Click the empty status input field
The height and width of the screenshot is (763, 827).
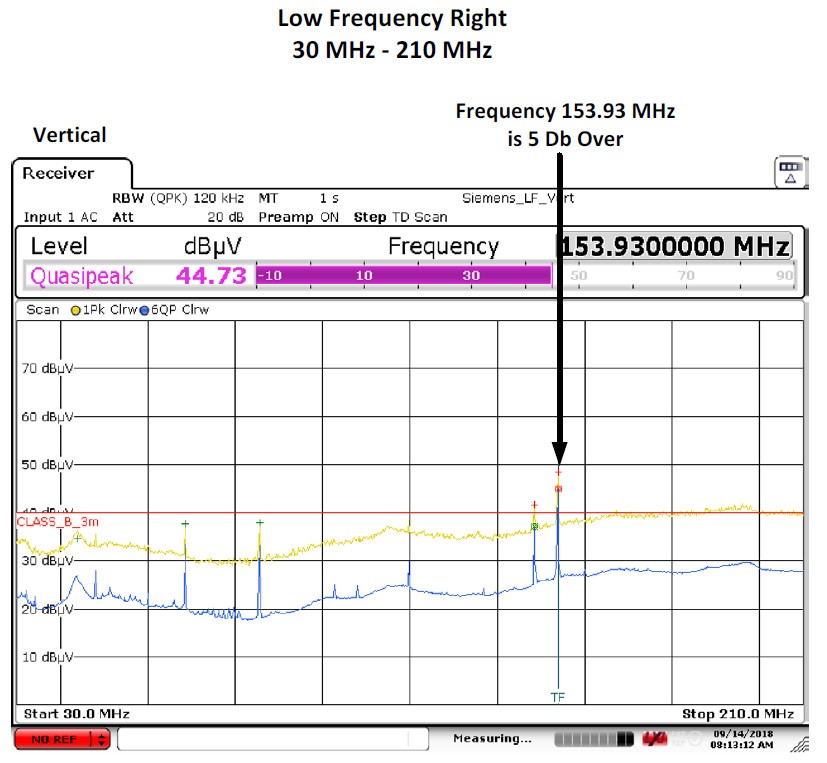273,739
